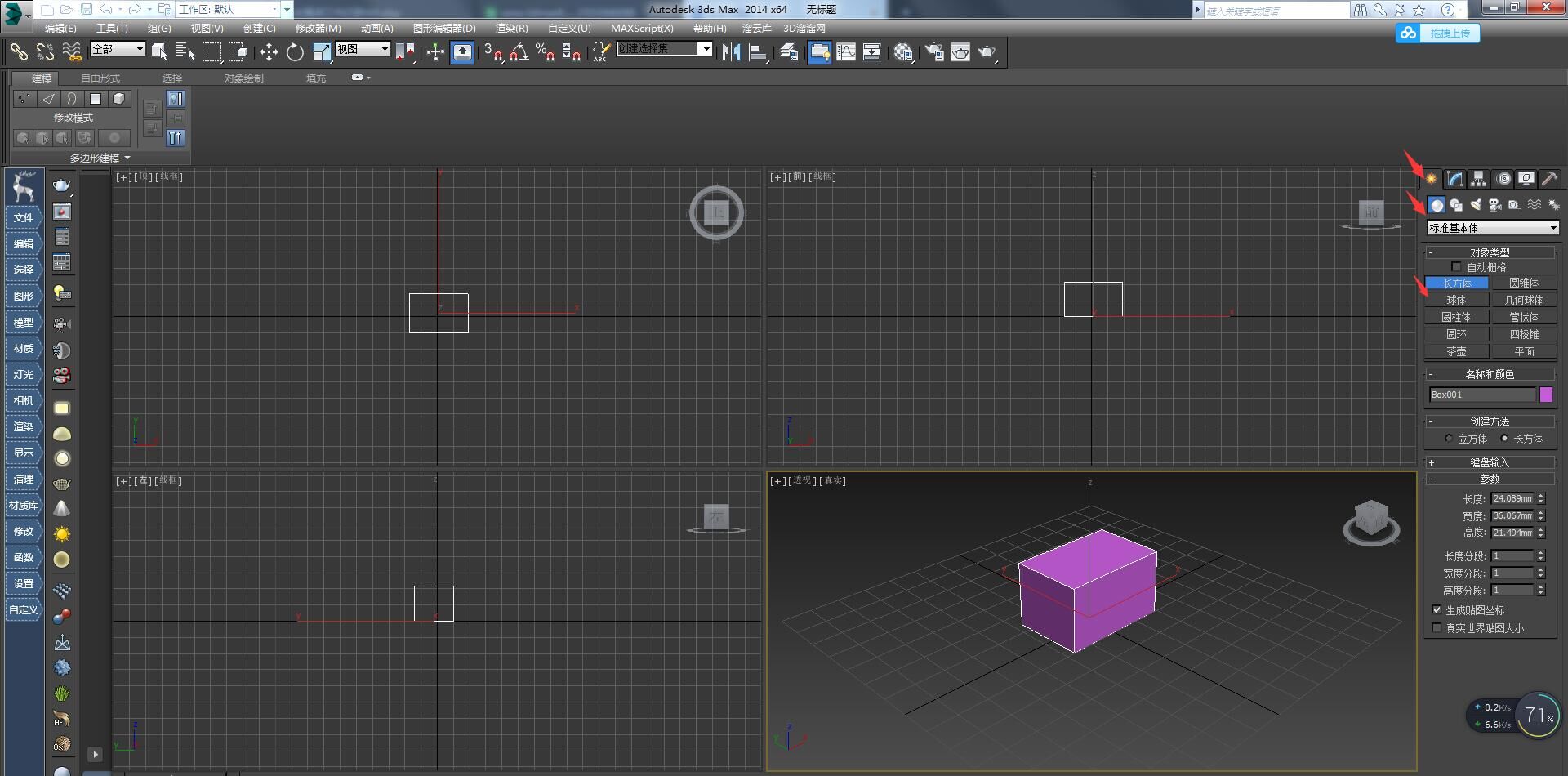This screenshot has width=1568, height=776.
Task: Select the 立方体 creation method radio
Action: click(x=1450, y=439)
